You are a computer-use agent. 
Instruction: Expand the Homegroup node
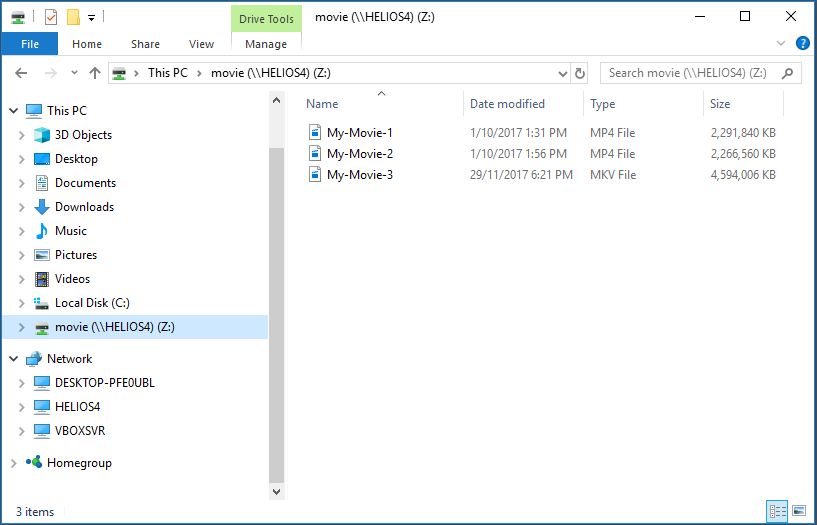[x=14, y=462]
